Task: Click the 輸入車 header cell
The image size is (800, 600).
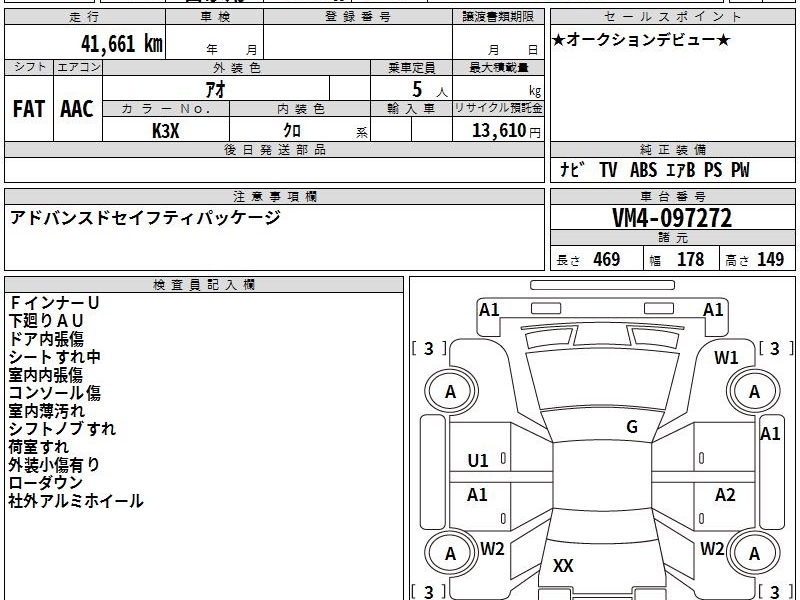Action: pos(411,108)
